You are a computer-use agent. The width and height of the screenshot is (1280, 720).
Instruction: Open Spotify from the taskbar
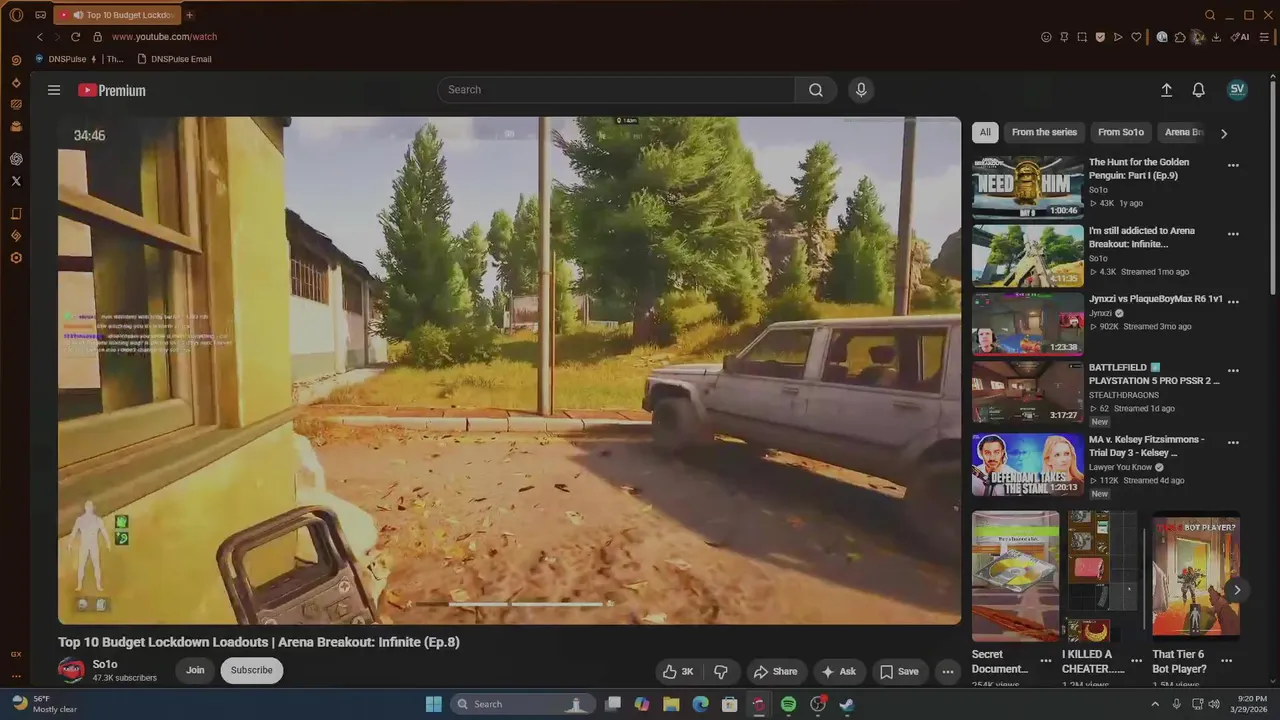[788, 704]
